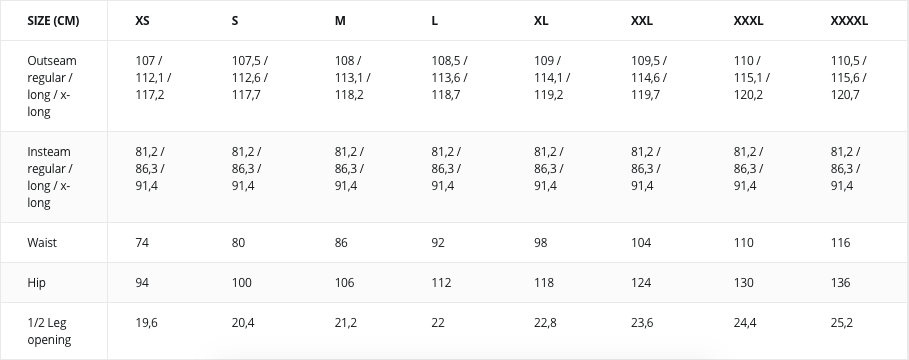Click the Inseam regular / long row label
This screenshot has width=909, height=360.
(x=50, y=177)
